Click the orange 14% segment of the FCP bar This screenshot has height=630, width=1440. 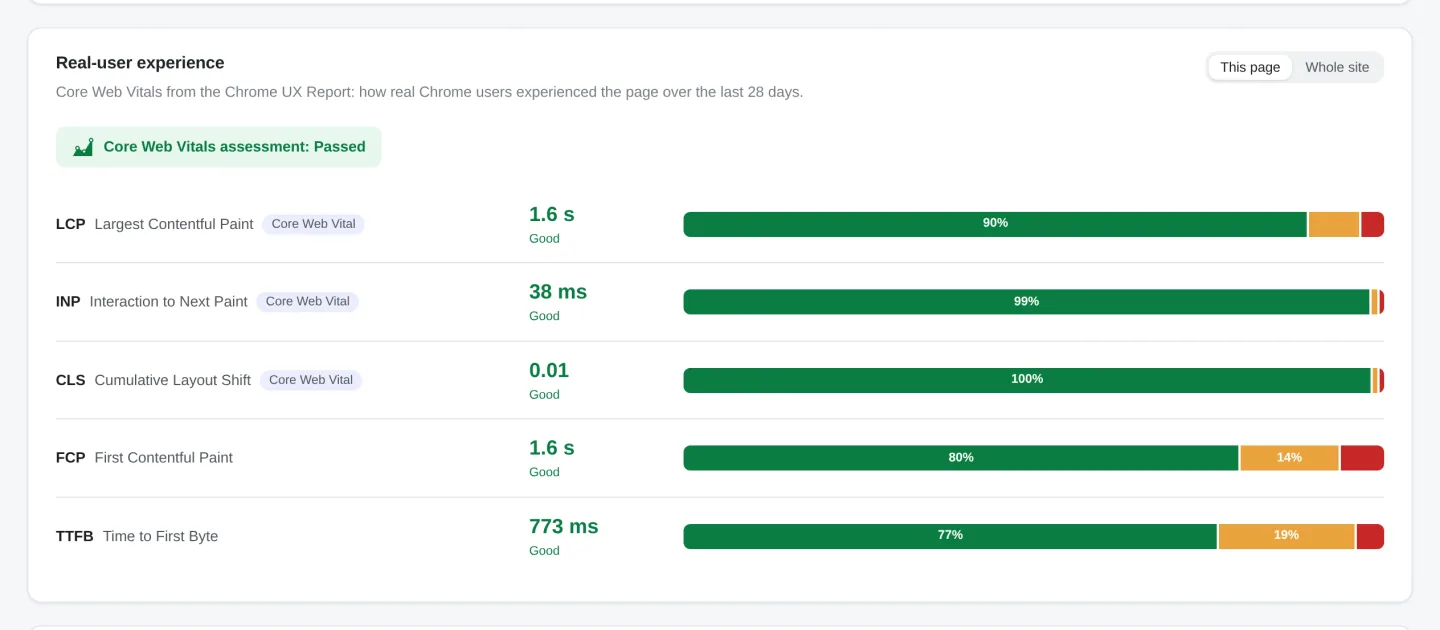(x=1289, y=458)
